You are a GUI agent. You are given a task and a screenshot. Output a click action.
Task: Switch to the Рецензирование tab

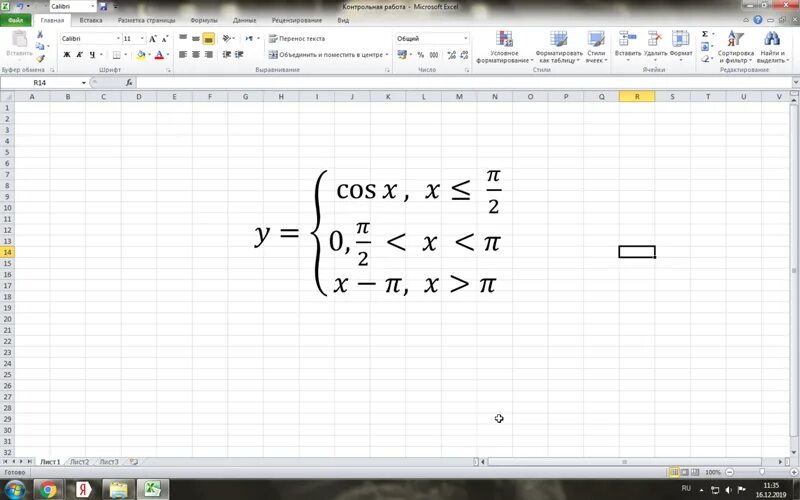(297, 20)
